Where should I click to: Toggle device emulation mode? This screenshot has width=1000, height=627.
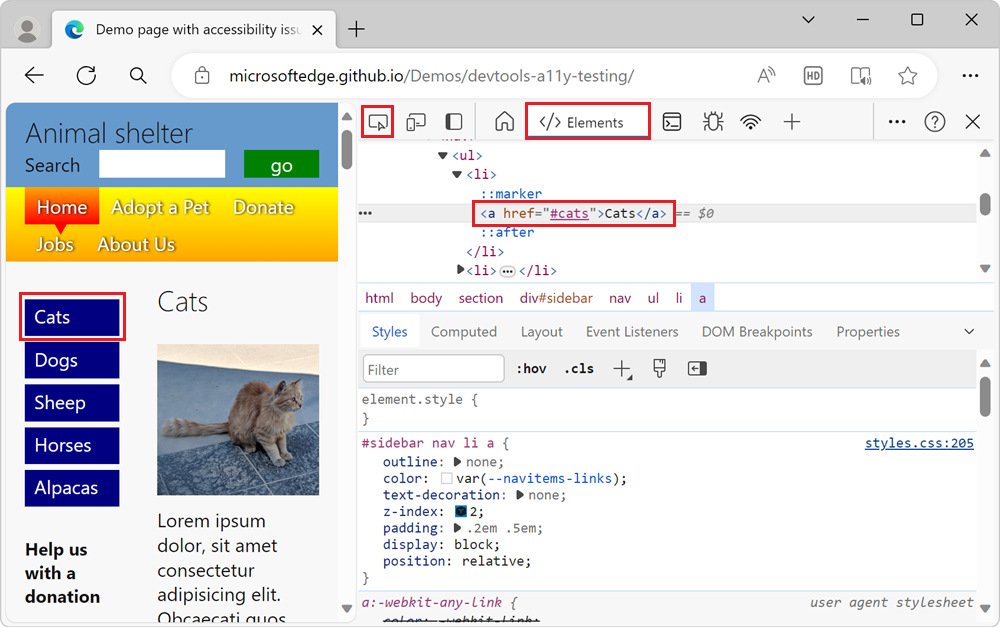click(416, 121)
